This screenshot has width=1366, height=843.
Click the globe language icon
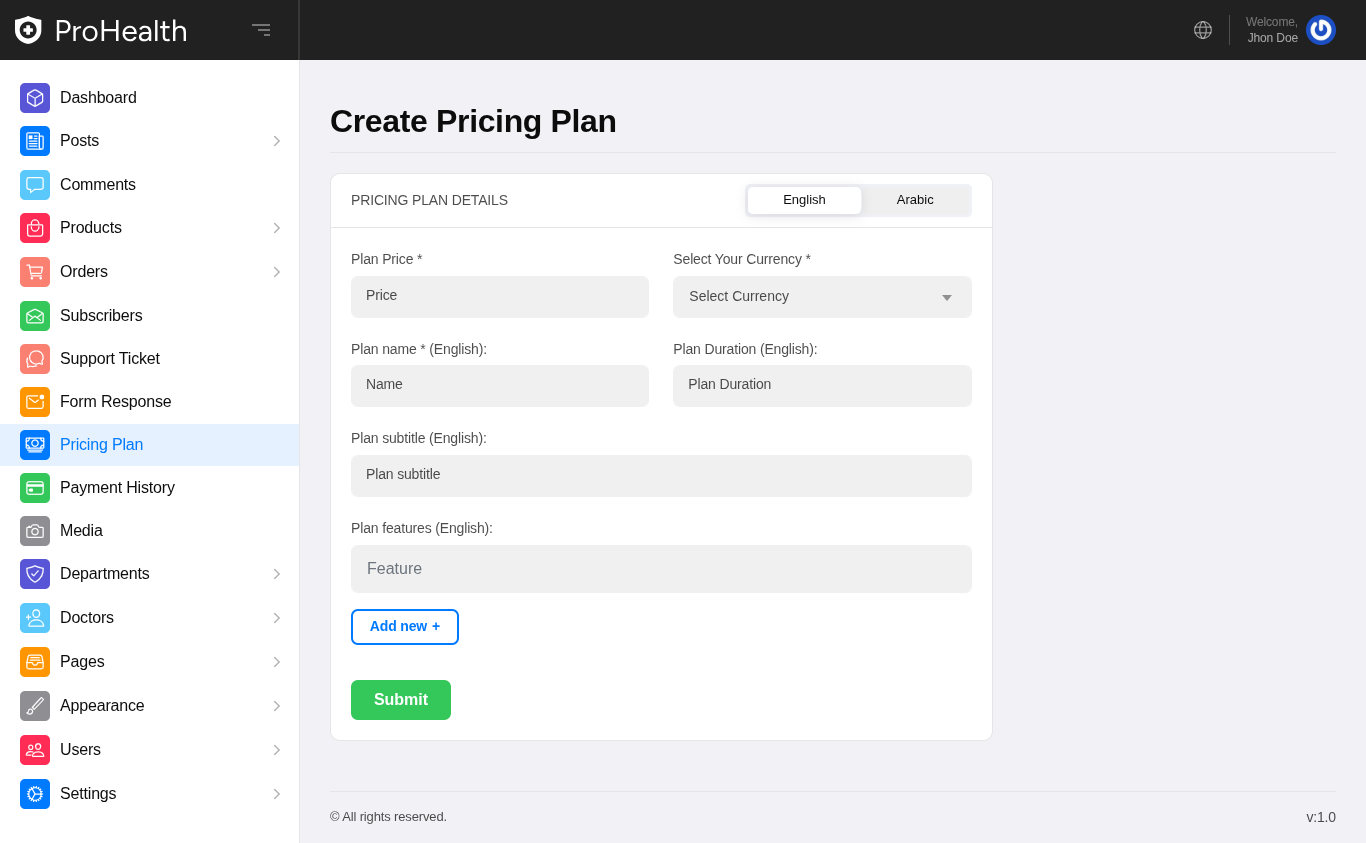click(x=1203, y=30)
